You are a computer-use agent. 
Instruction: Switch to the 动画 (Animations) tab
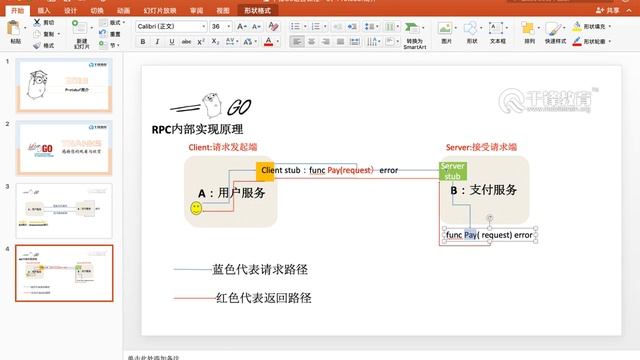click(x=123, y=11)
